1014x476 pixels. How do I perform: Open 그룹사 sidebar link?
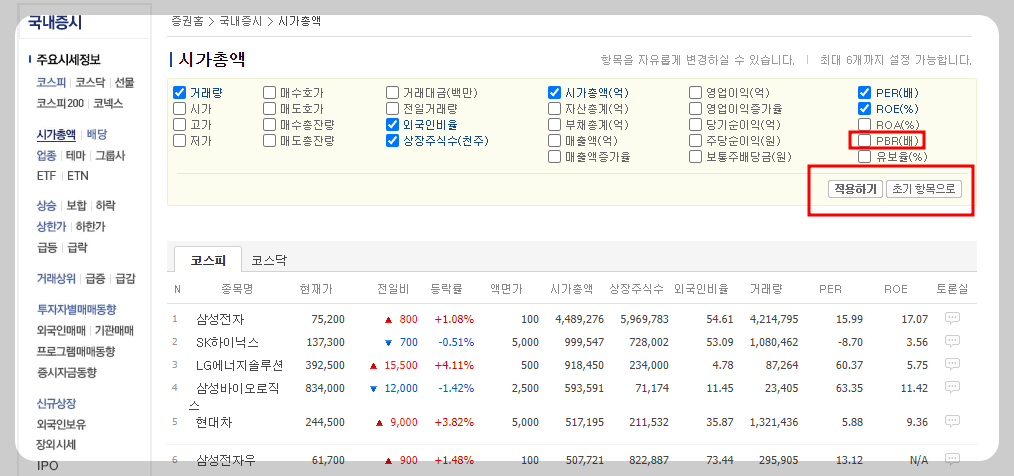pyautogui.click(x=110, y=155)
